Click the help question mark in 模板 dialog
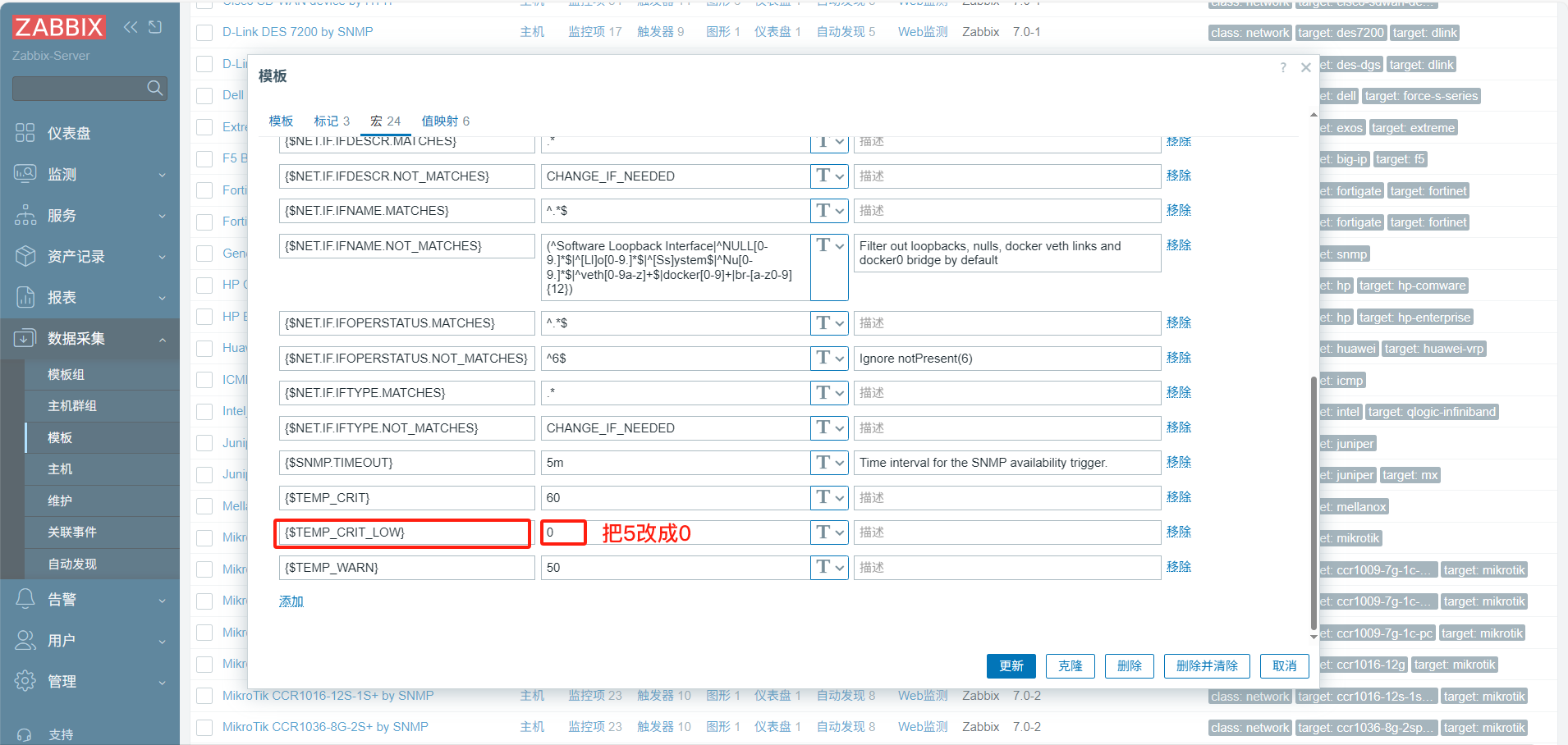 [1283, 67]
